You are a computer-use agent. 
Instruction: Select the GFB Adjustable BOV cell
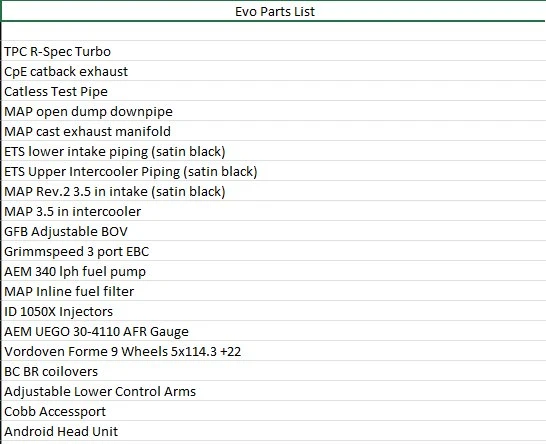pos(274,231)
